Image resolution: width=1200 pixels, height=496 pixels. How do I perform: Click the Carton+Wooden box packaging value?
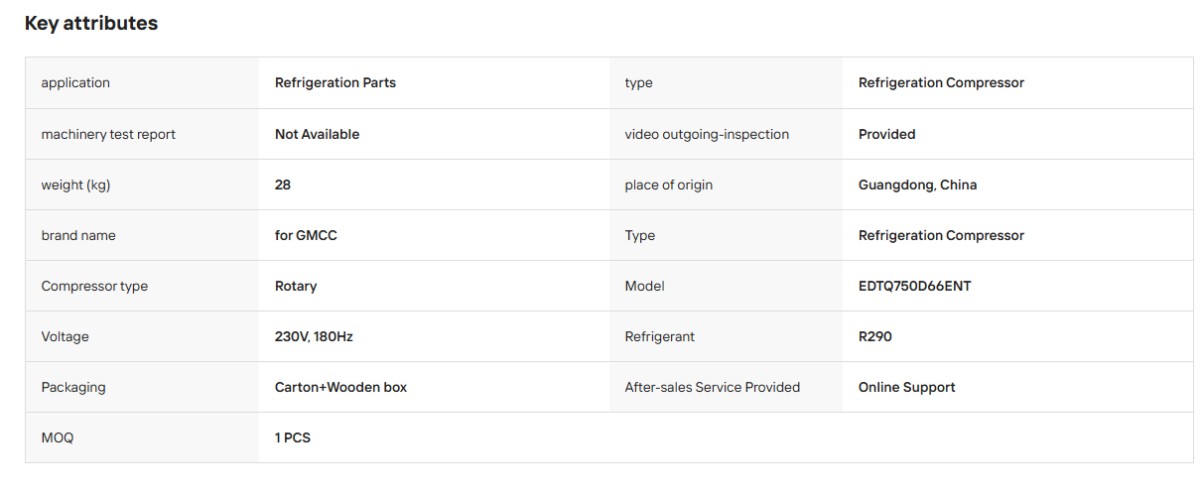[x=341, y=387]
